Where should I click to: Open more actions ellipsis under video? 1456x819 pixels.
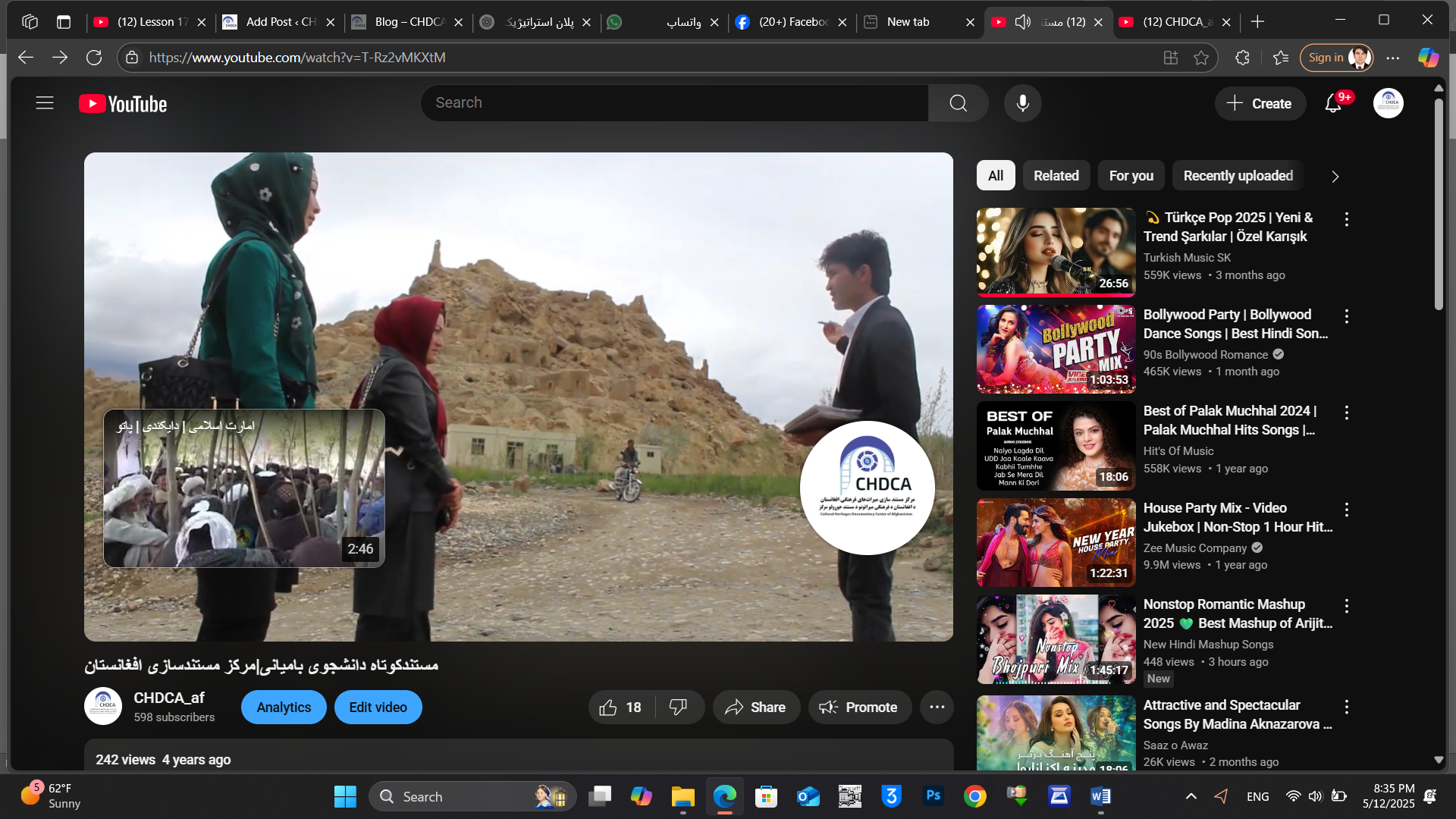pyautogui.click(x=937, y=708)
